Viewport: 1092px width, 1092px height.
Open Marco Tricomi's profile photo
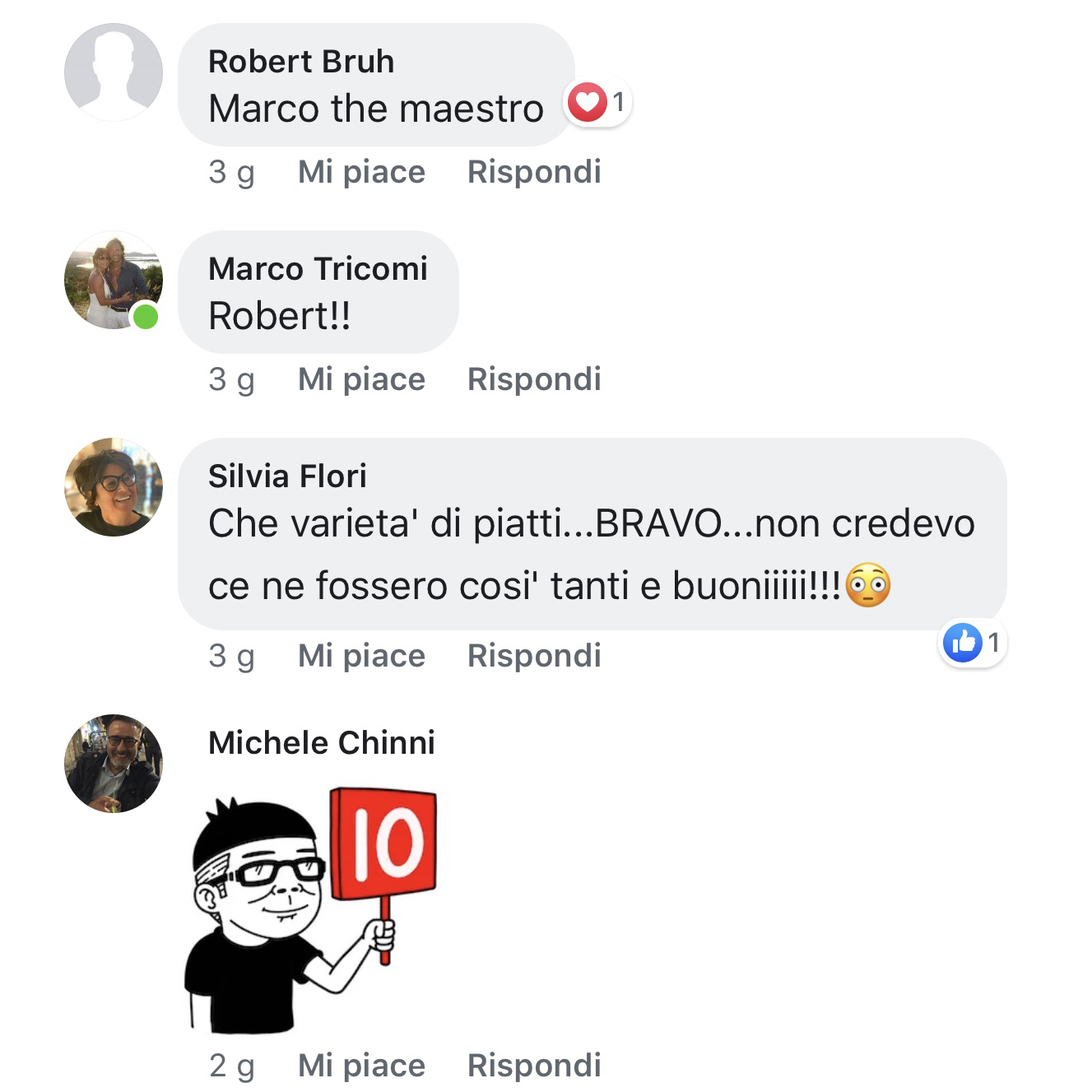point(114,280)
